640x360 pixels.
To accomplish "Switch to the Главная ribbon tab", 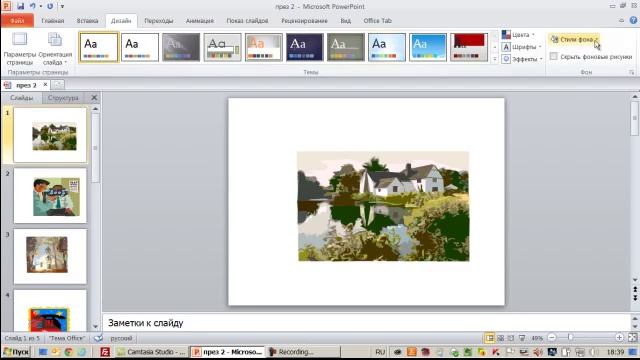I will 53,20.
